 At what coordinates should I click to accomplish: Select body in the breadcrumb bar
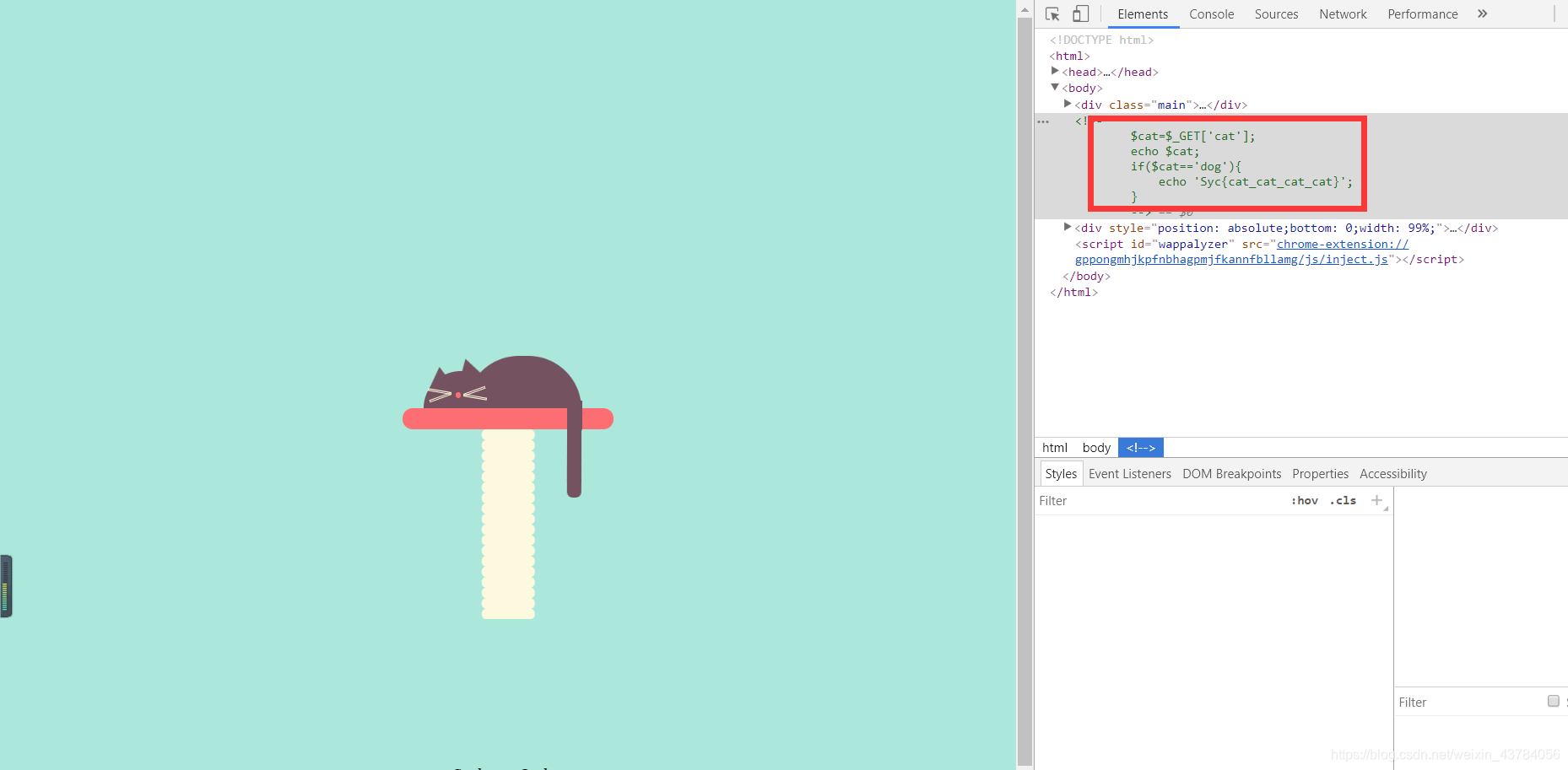(x=1096, y=448)
